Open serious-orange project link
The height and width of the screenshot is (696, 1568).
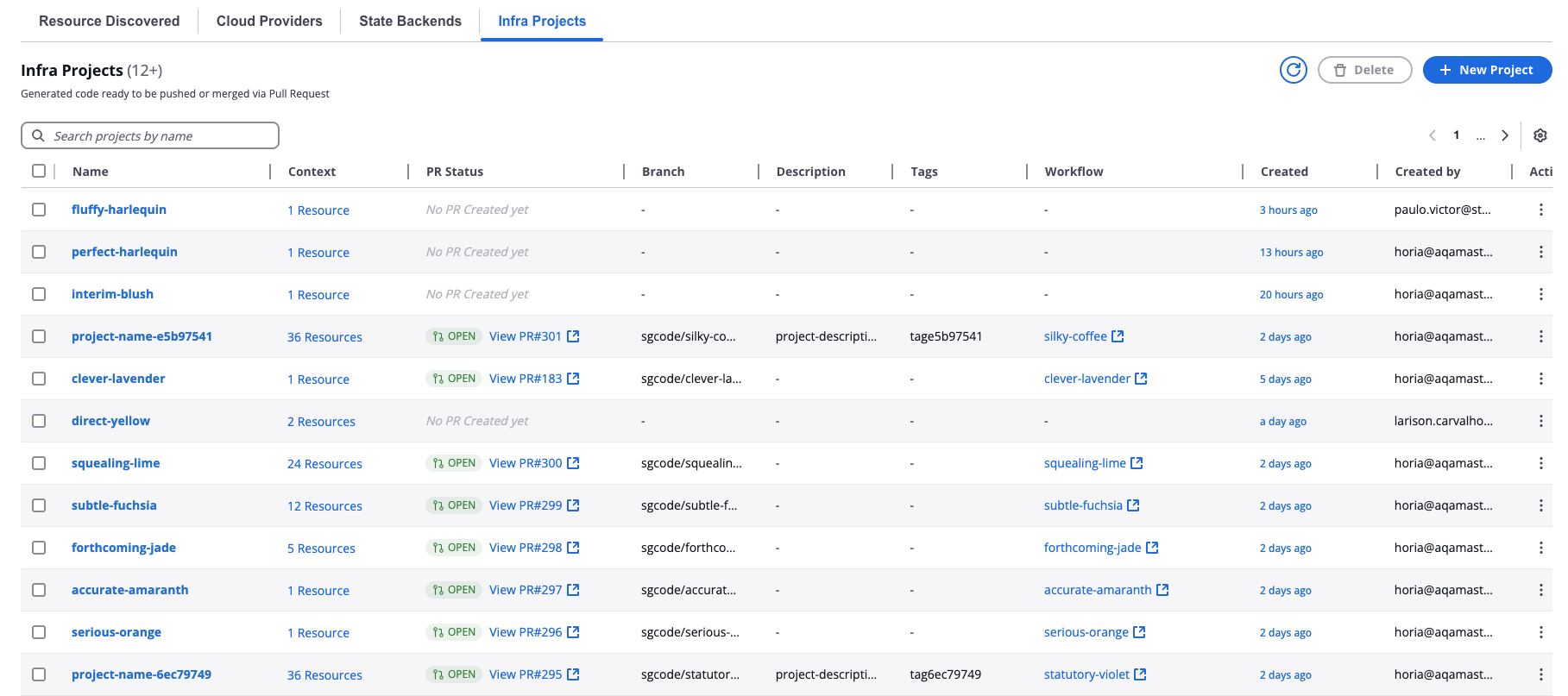coord(116,632)
